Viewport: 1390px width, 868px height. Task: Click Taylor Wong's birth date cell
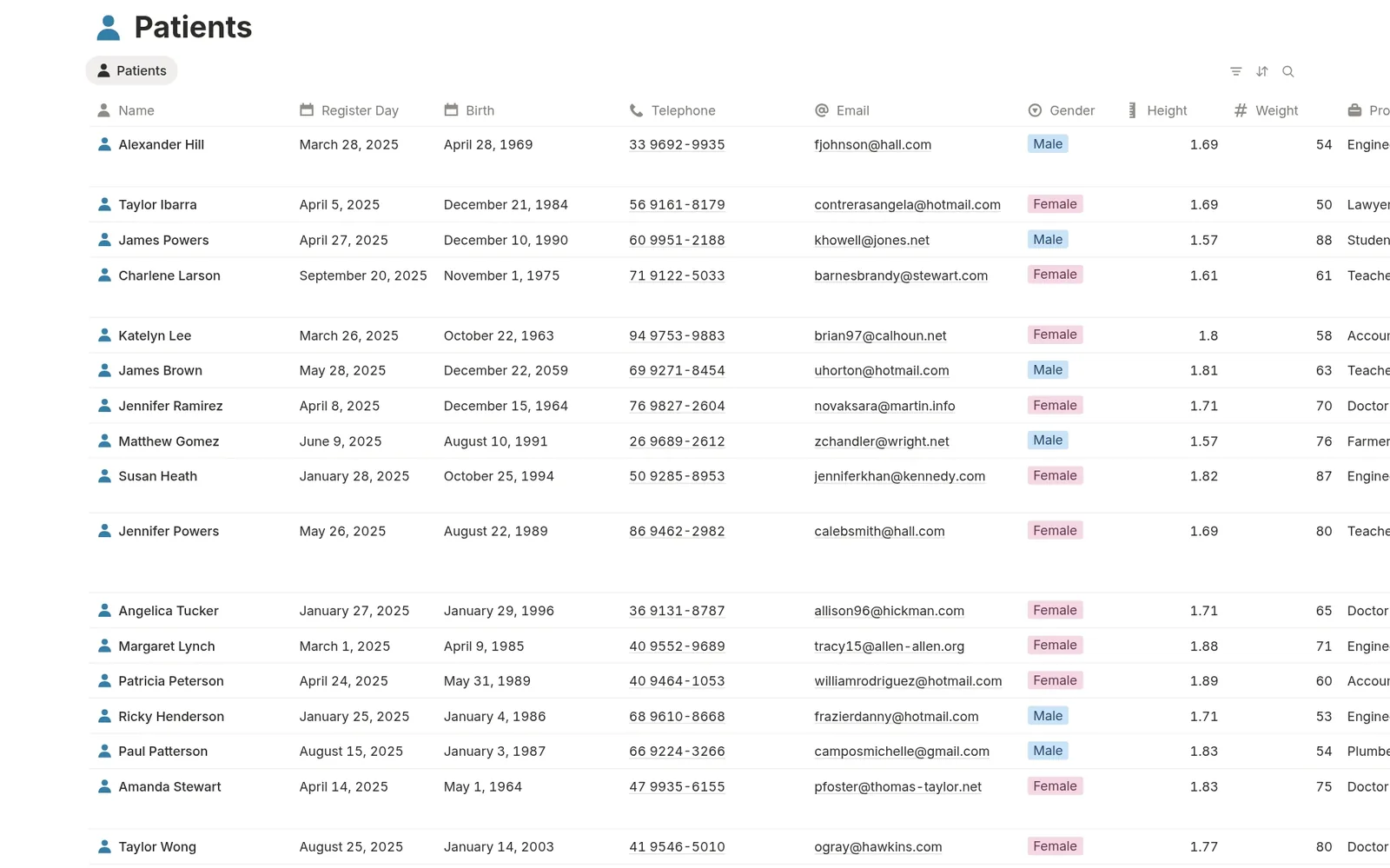coord(499,847)
